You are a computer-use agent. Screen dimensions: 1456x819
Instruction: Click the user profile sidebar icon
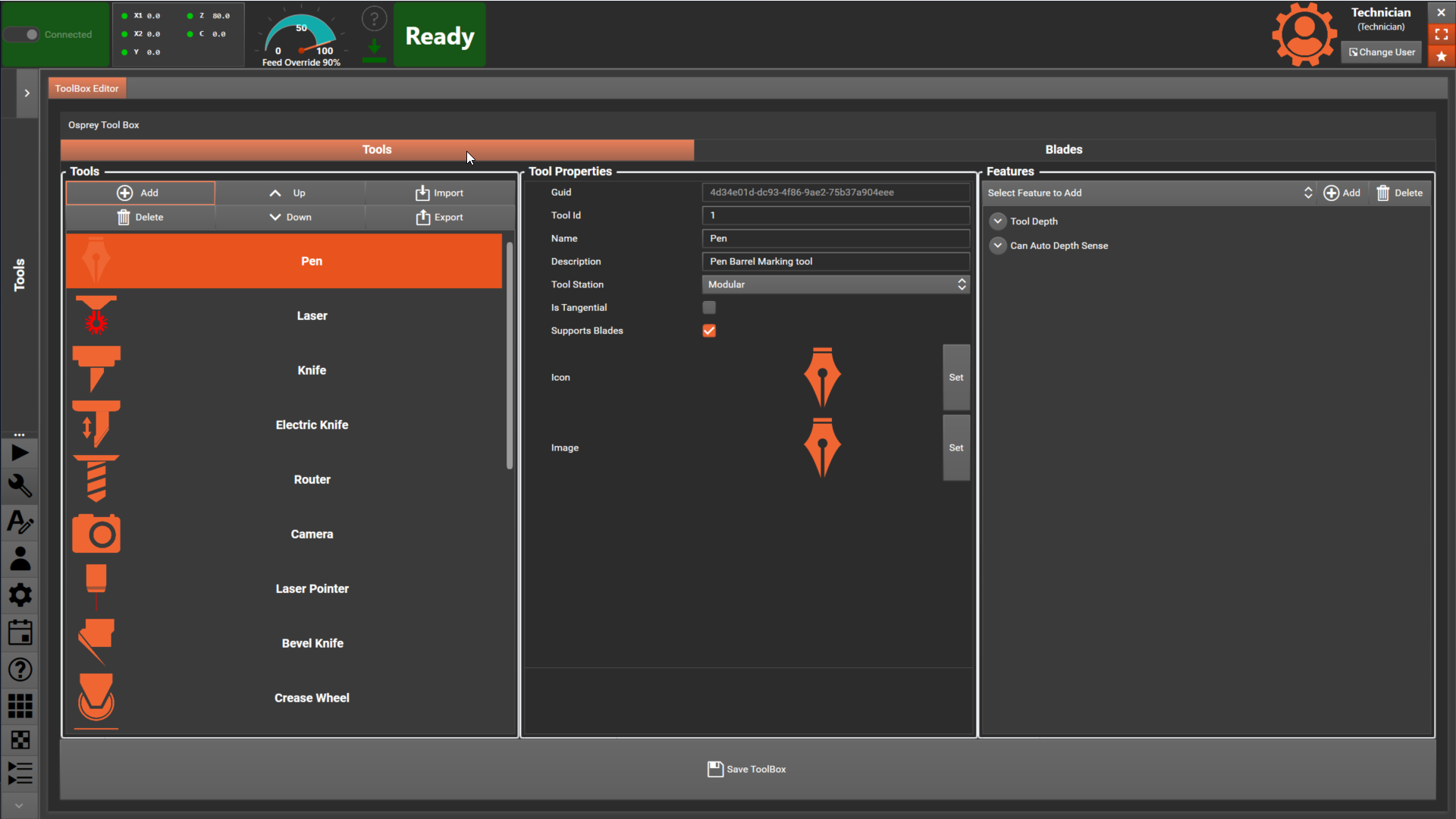tap(20, 559)
